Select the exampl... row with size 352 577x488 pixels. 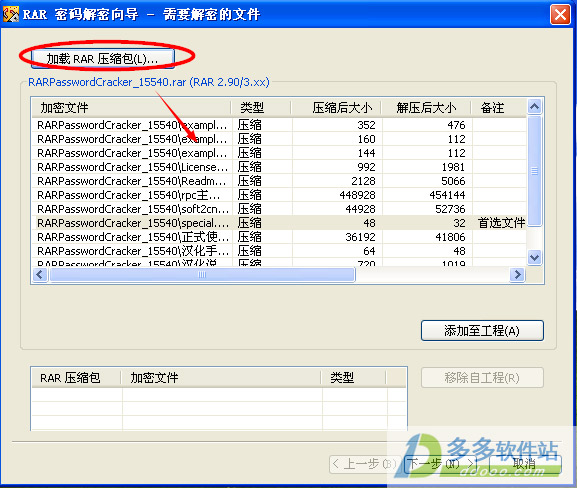pyautogui.click(x=279, y=125)
